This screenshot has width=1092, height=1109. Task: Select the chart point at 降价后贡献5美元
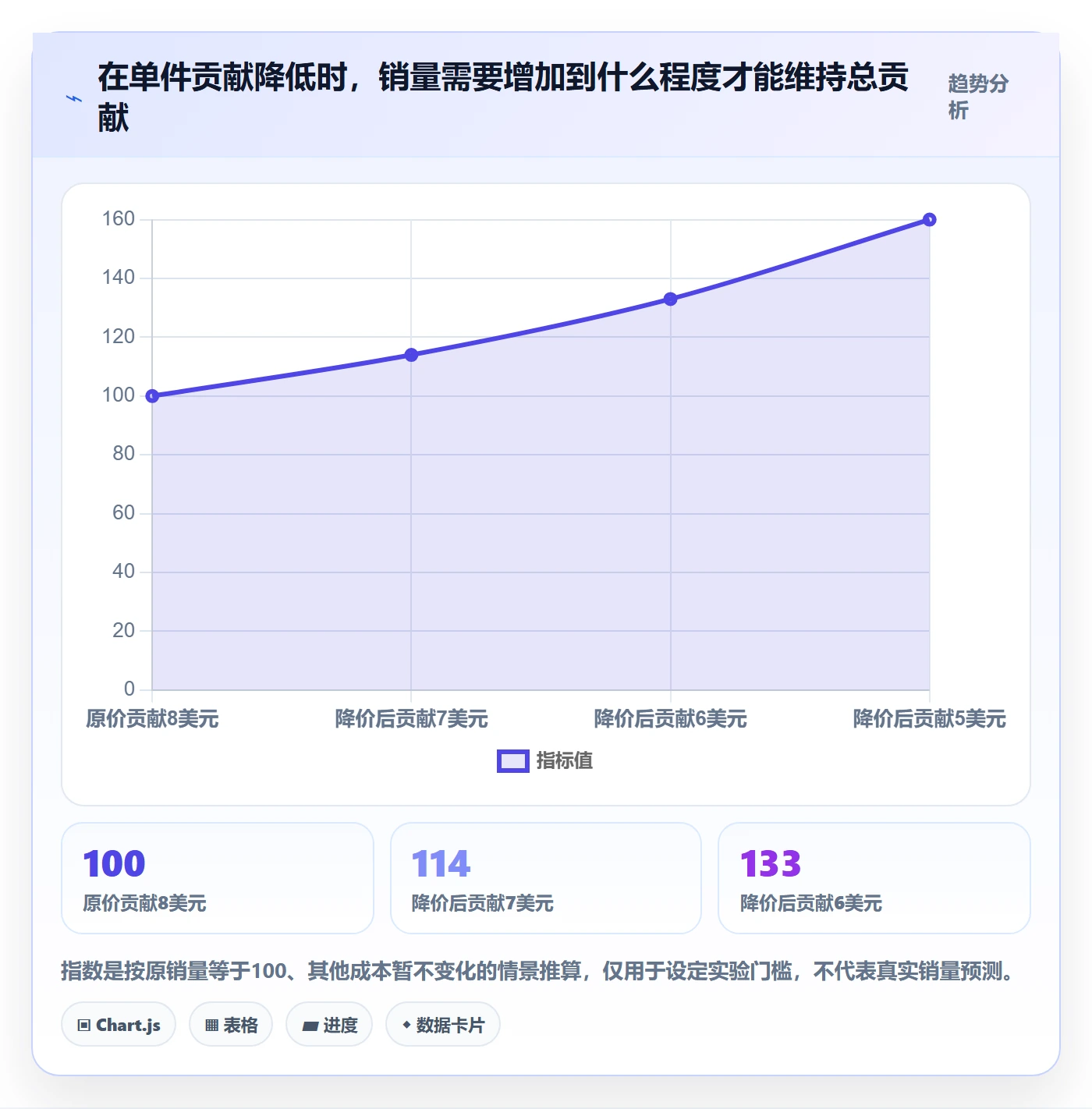point(930,220)
